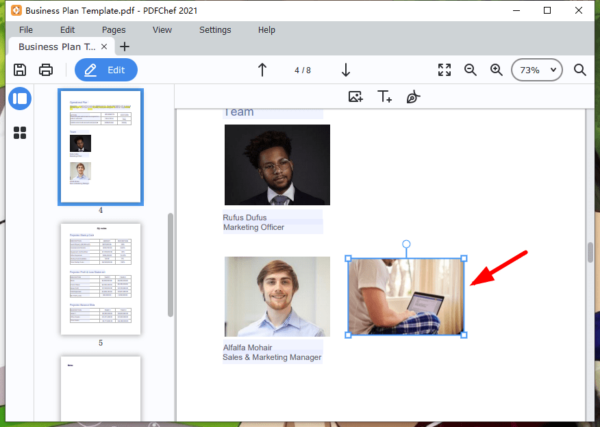Click the selected laptop image
Image resolution: width=600 pixels, height=427 pixels.
(406, 297)
